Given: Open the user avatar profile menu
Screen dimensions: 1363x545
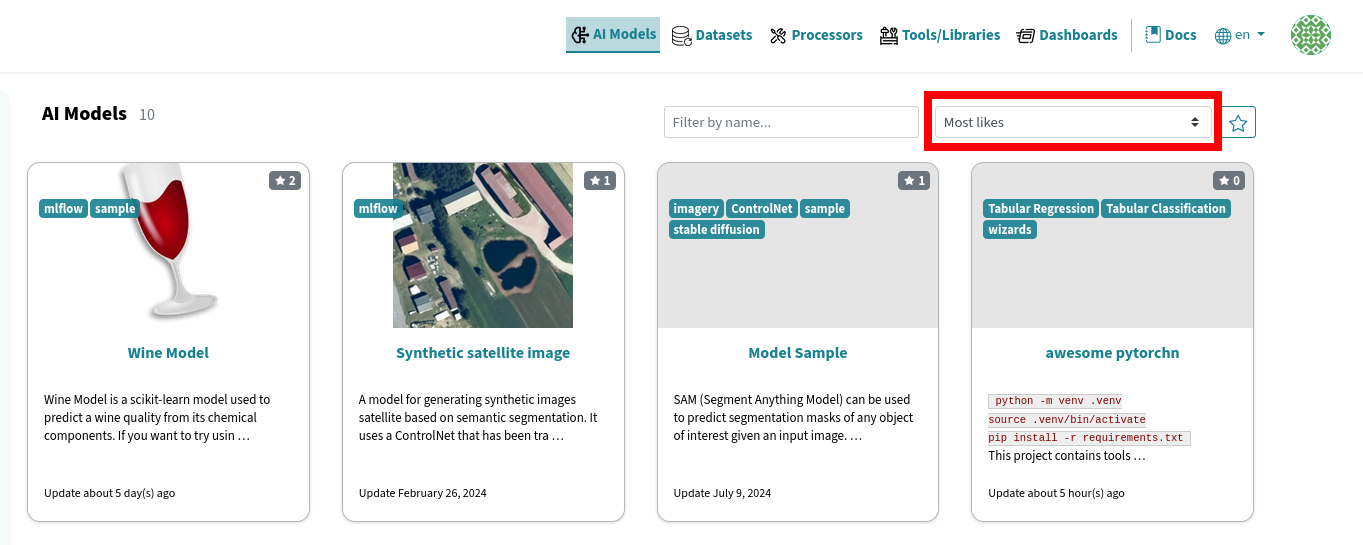Looking at the screenshot, I should 1310,35.
